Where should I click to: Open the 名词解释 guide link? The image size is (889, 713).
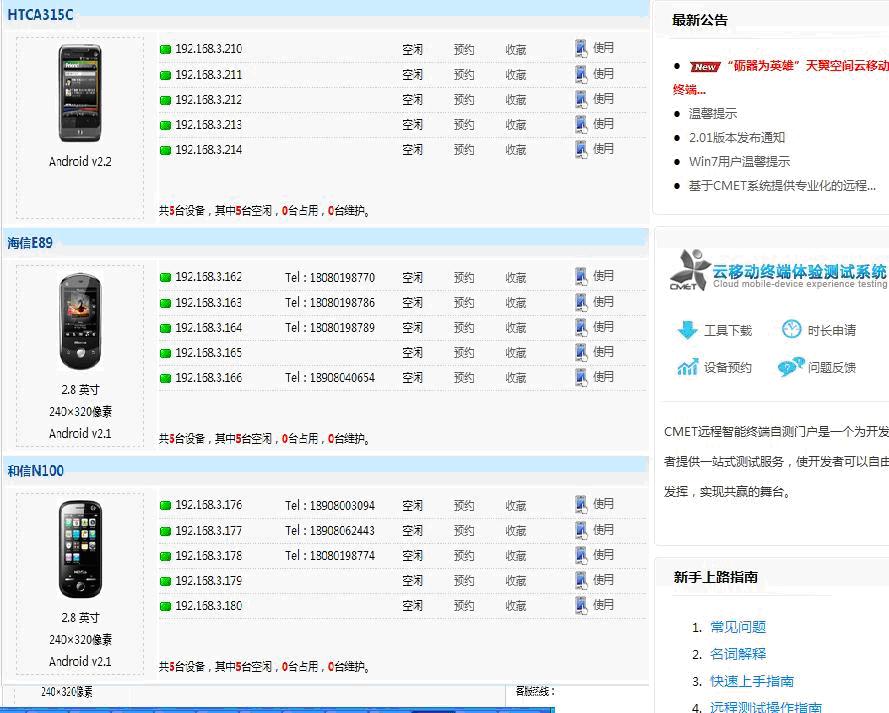click(738, 653)
